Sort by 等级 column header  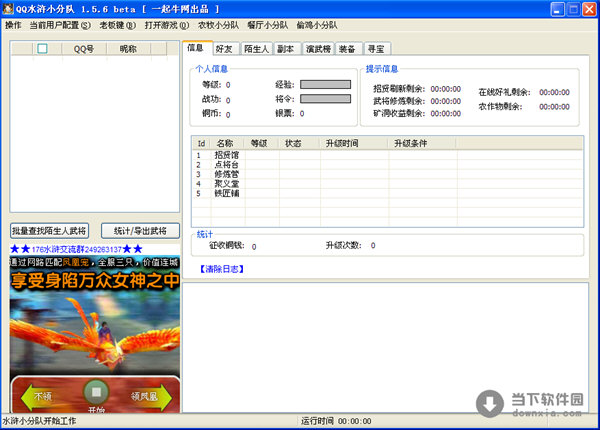[x=262, y=143]
